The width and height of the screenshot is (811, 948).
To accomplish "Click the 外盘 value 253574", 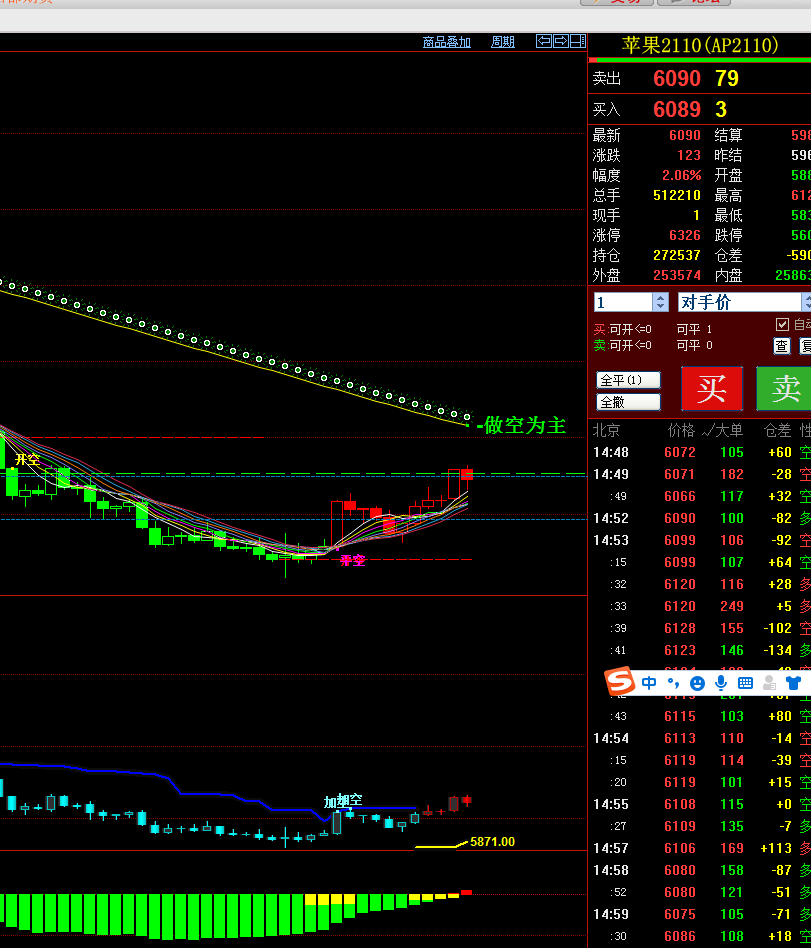I will tap(677, 275).
